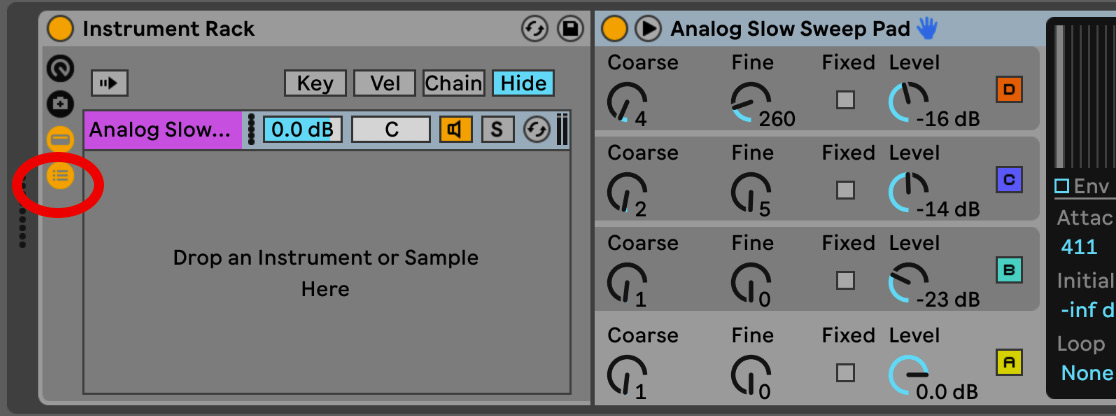
Task: Show the rack macro controls
Action: pyautogui.click(x=60, y=68)
